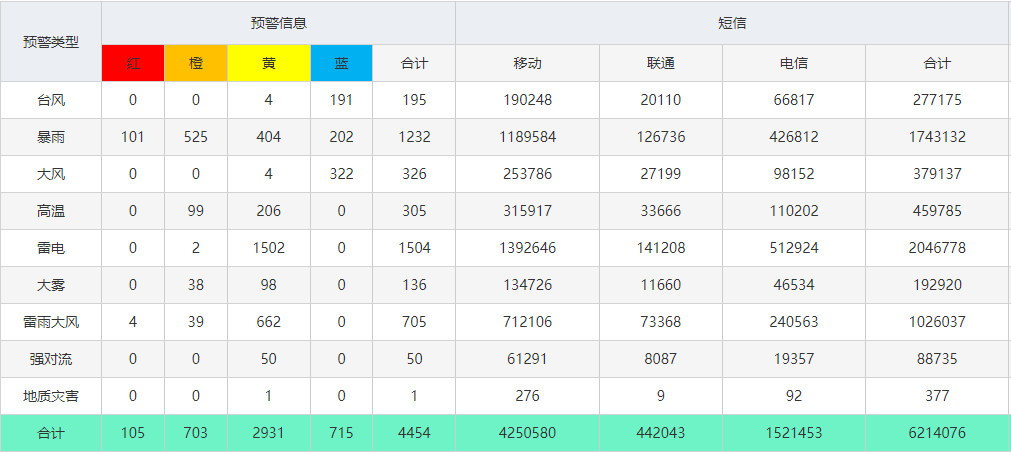The image size is (1011, 453).
Task: Click the 大雾 联通 value 11660
Action: tap(661, 285)
